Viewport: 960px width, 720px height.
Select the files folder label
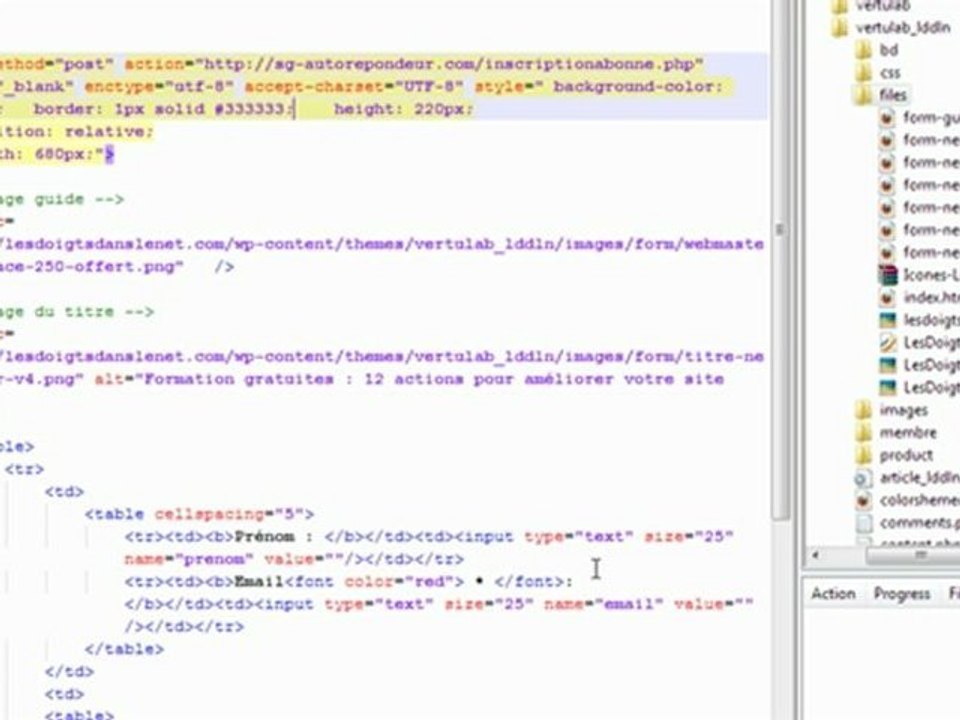click(893, 95)
